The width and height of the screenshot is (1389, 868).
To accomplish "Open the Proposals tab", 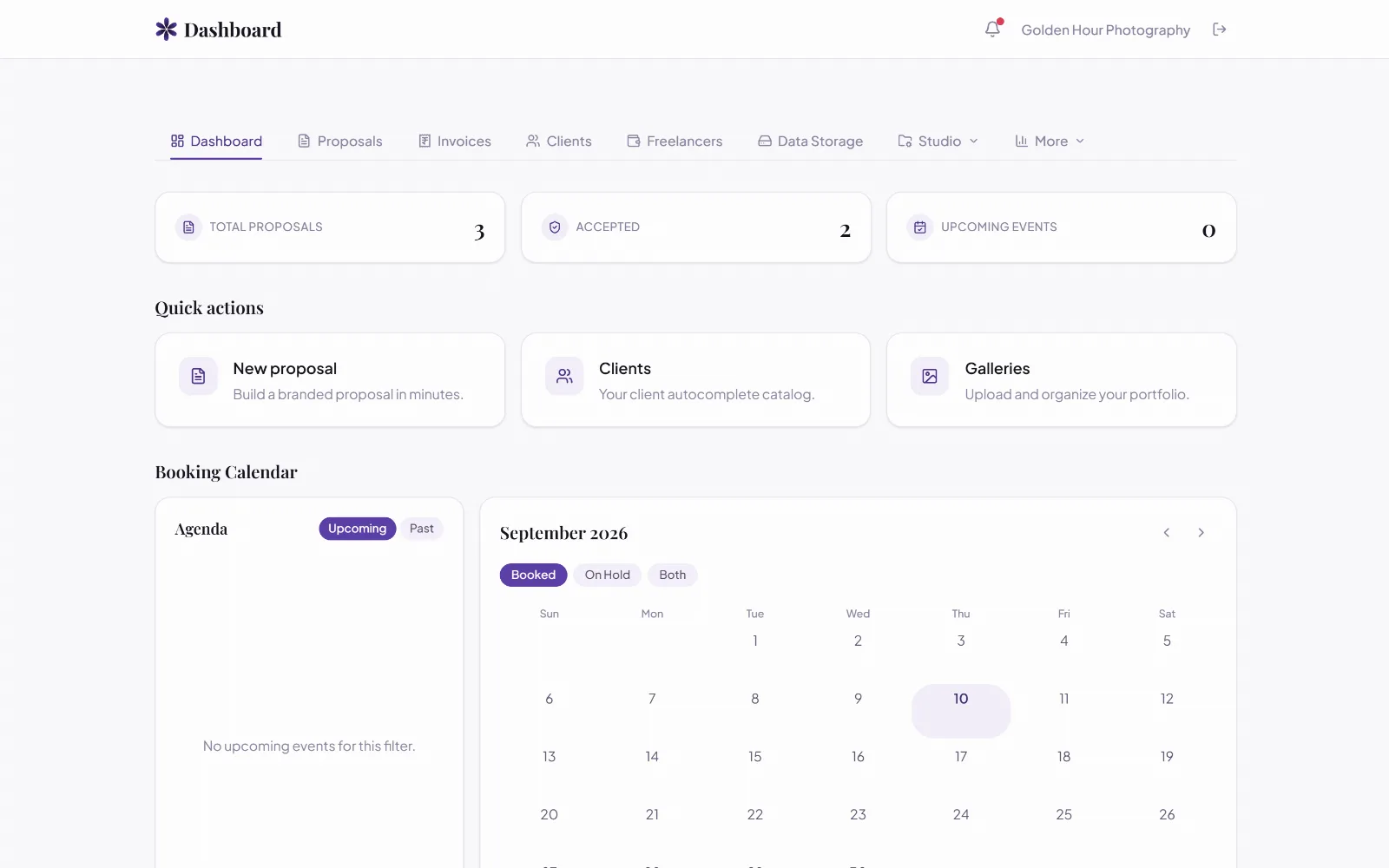I will tap(340, 141).
